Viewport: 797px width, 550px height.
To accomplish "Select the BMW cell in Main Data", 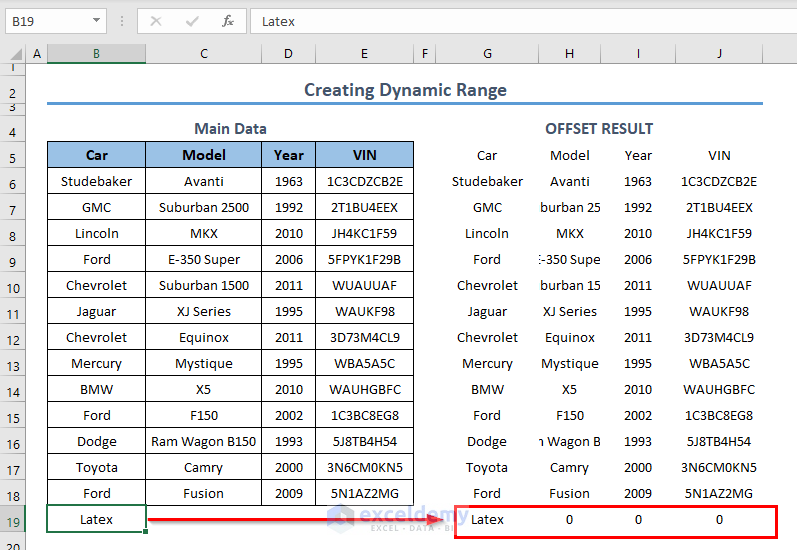I will 97,389.
